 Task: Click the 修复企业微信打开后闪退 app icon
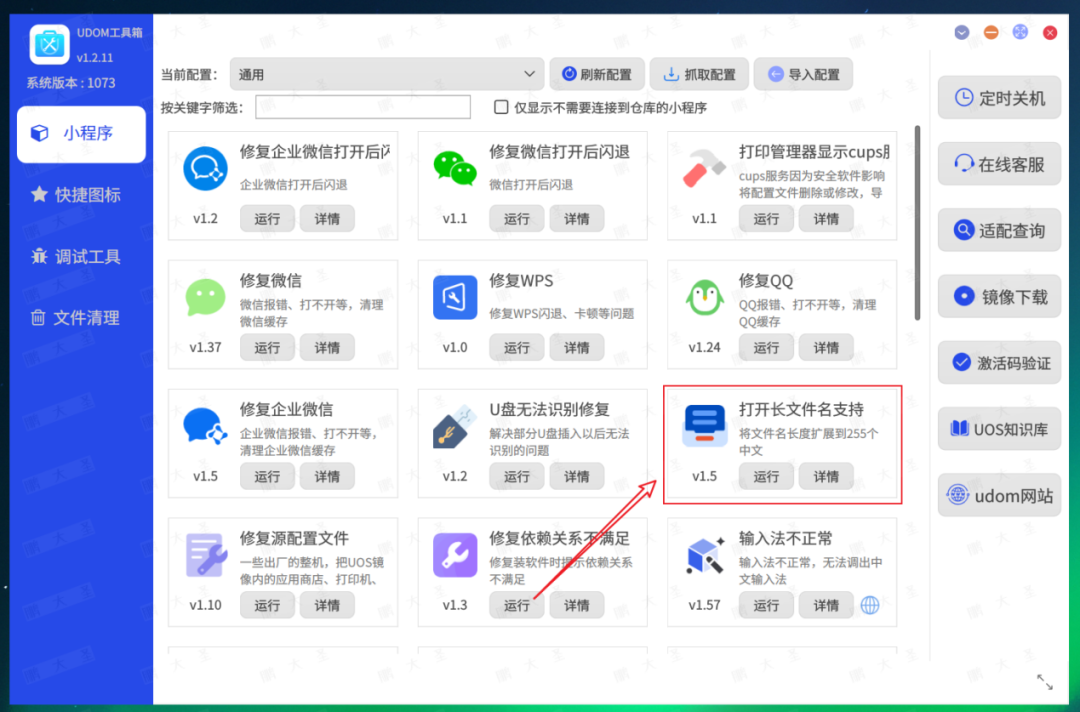click(205, 168)
